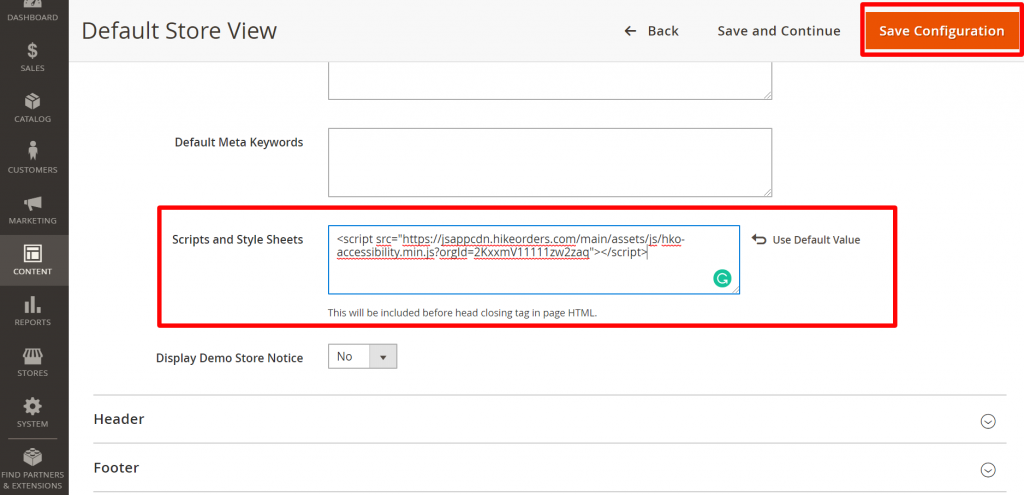Click Save and Continue
Screen dimensions: 1024x495
pos(778,31)
